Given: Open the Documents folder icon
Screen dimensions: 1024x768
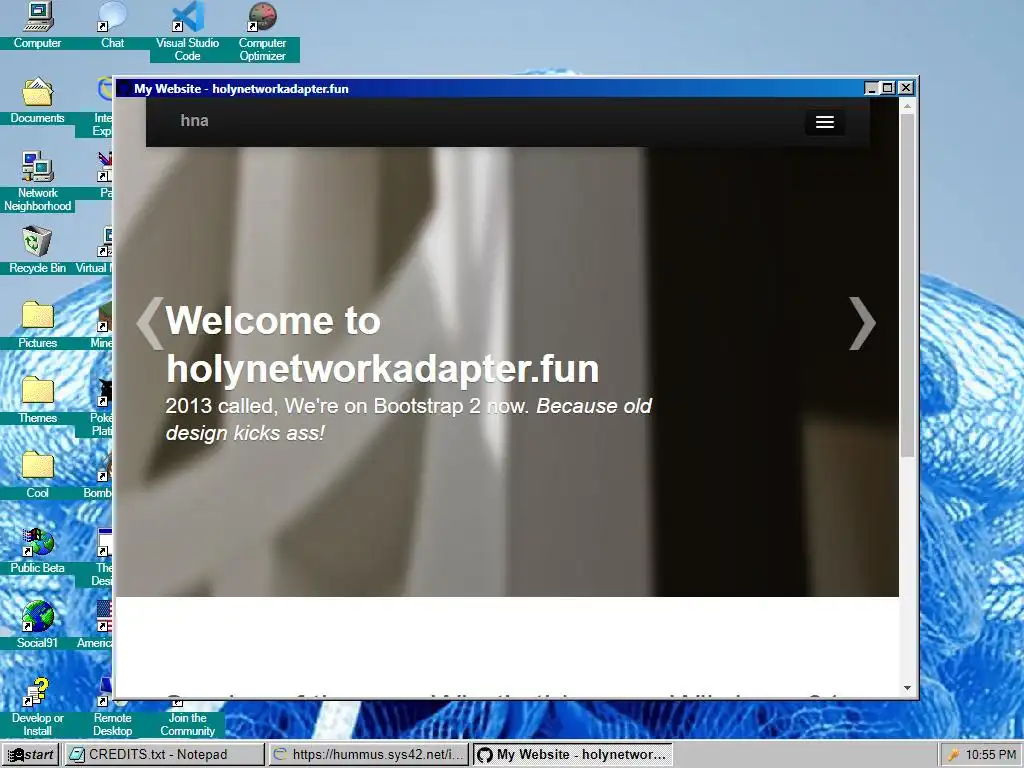Looking at the screenshot, I should click(37, 100).
